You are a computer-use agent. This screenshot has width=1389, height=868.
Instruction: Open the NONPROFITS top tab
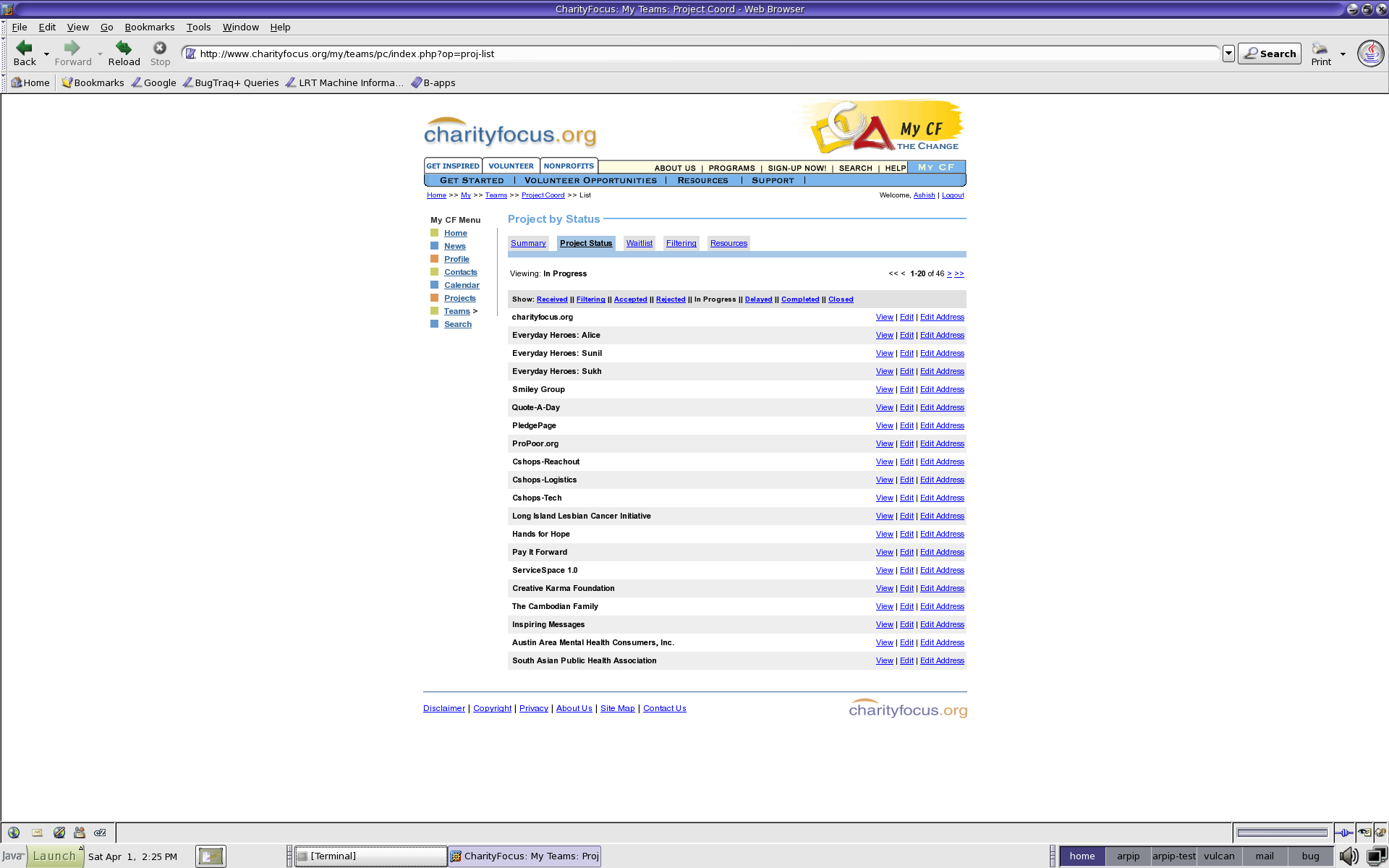click(569, 166)
